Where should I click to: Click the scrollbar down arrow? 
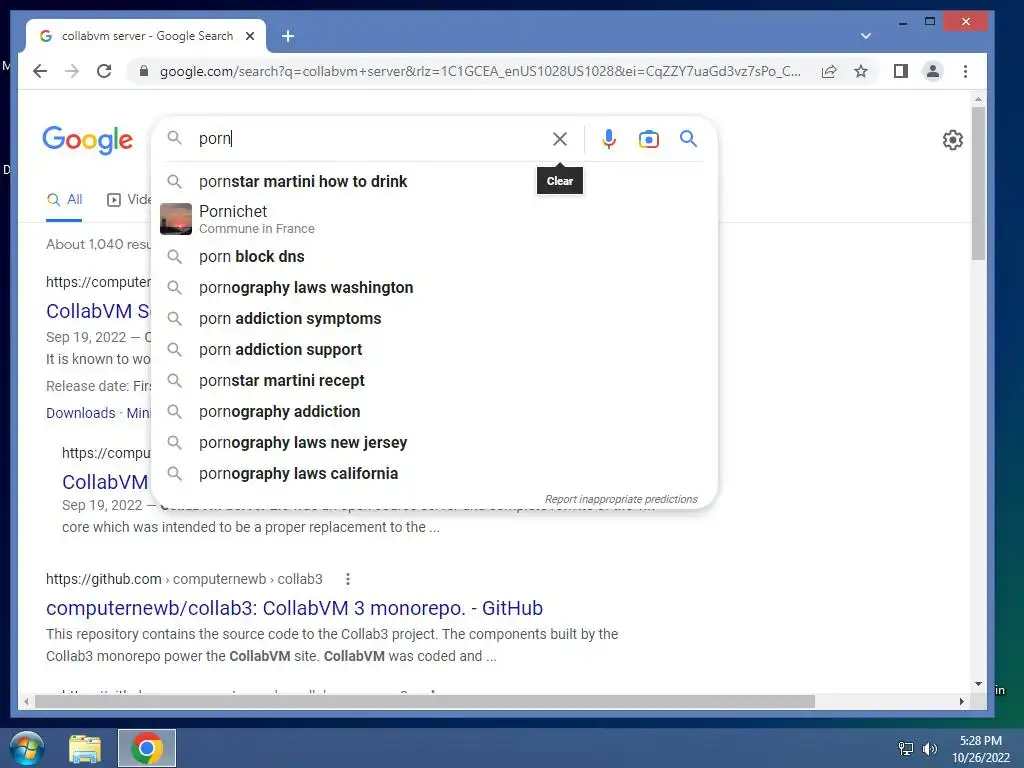978,684
